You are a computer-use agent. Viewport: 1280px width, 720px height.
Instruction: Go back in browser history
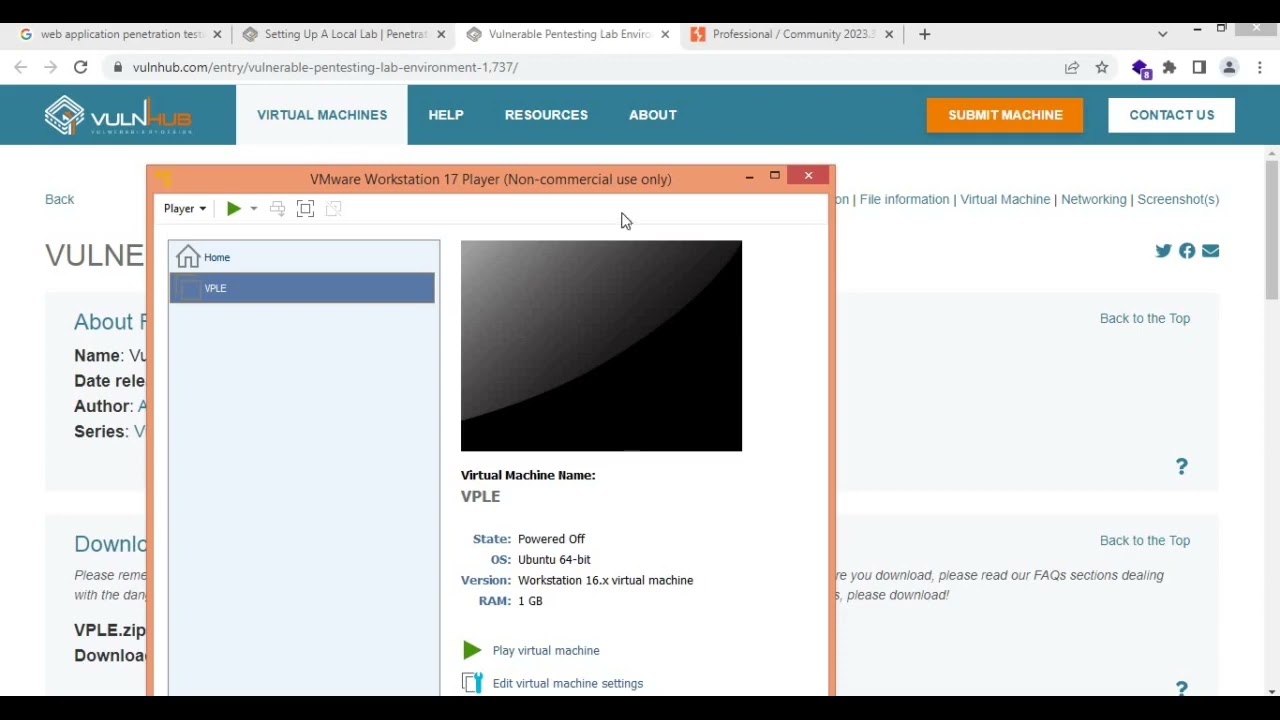pyautogui.click(x=20, y=67)
